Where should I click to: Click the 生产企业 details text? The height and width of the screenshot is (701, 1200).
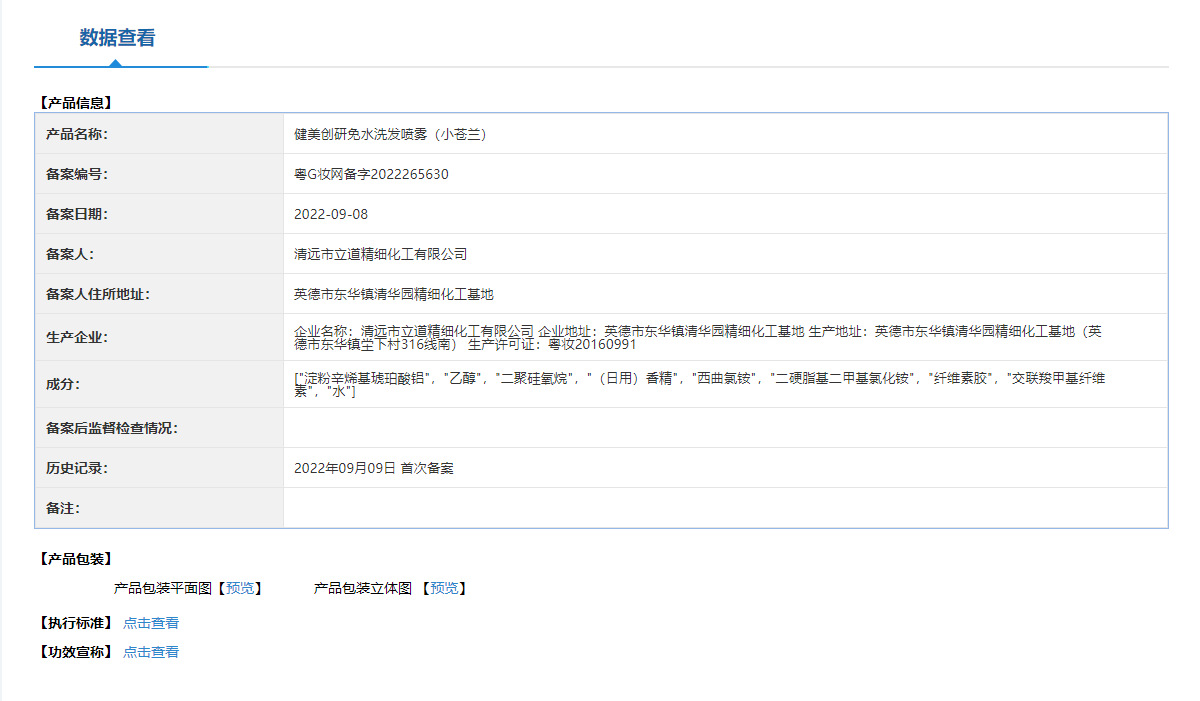coord(698,337)
